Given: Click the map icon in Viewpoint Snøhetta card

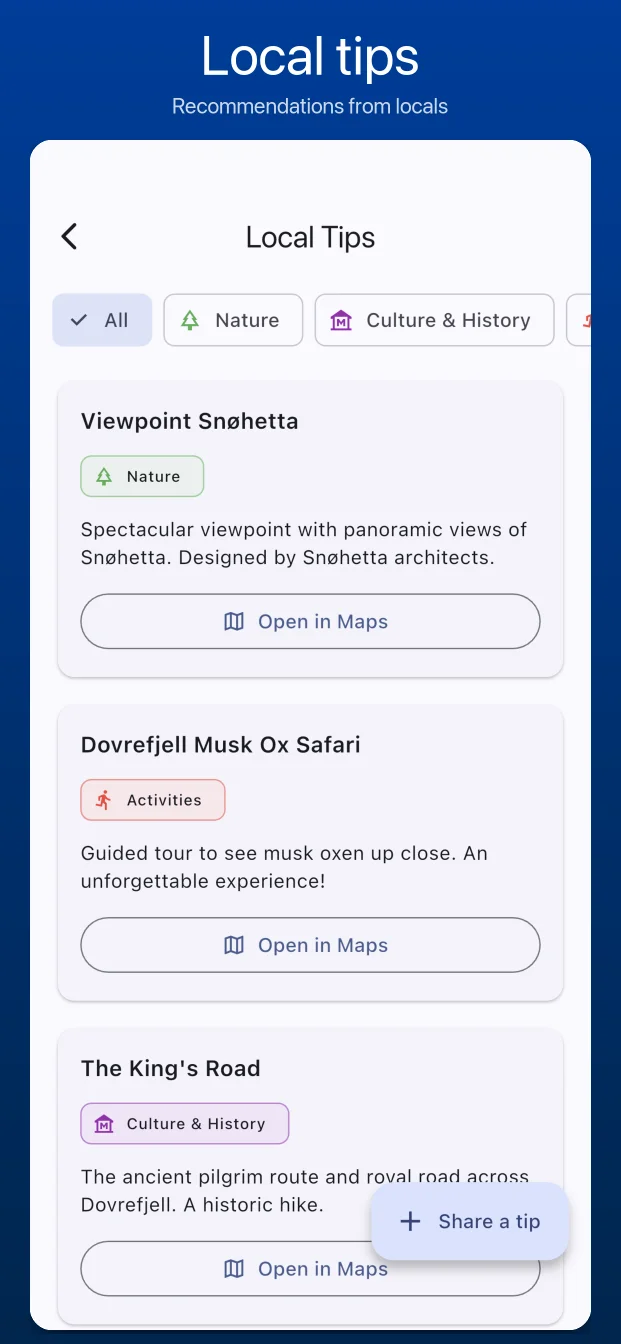Looking at the screenshot, I should pos(234,622).
